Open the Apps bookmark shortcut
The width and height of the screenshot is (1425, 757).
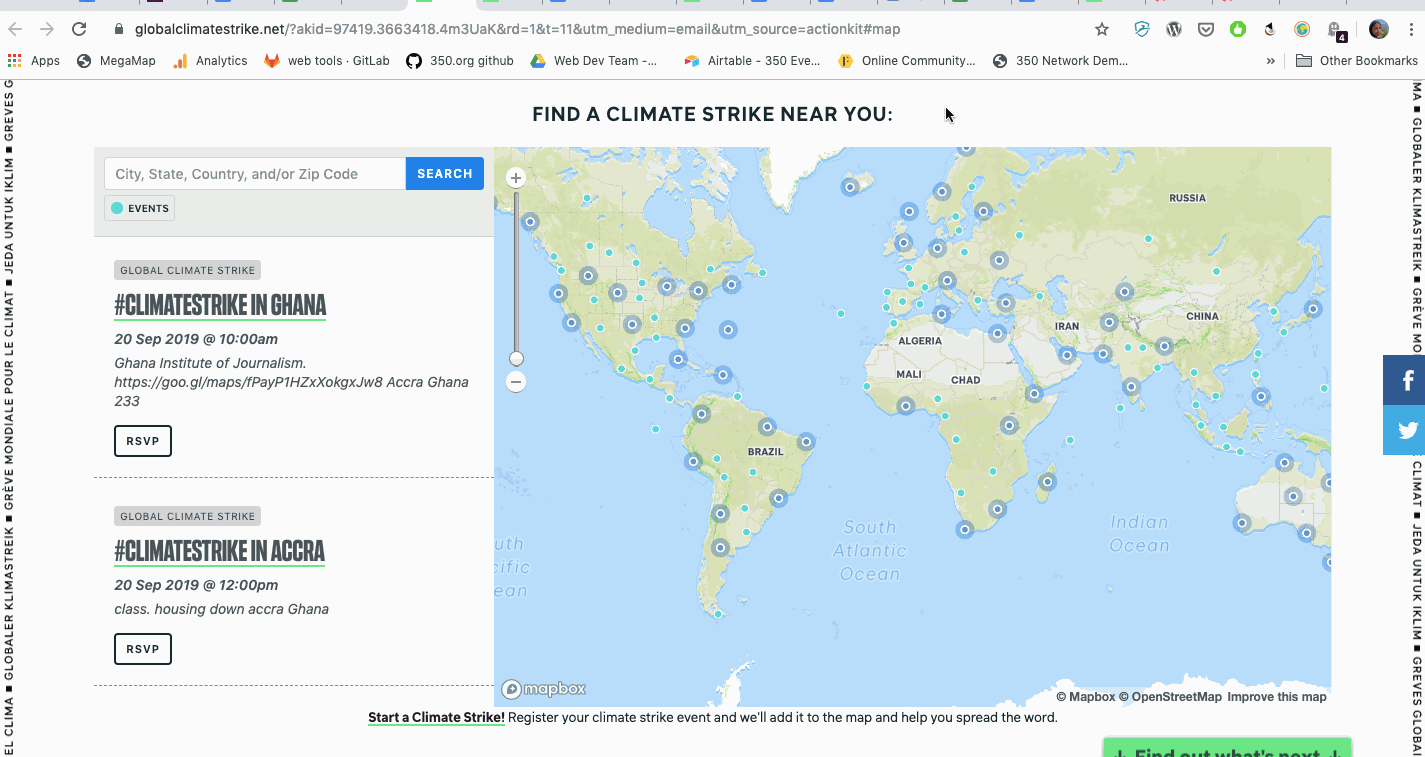(34, 61)
